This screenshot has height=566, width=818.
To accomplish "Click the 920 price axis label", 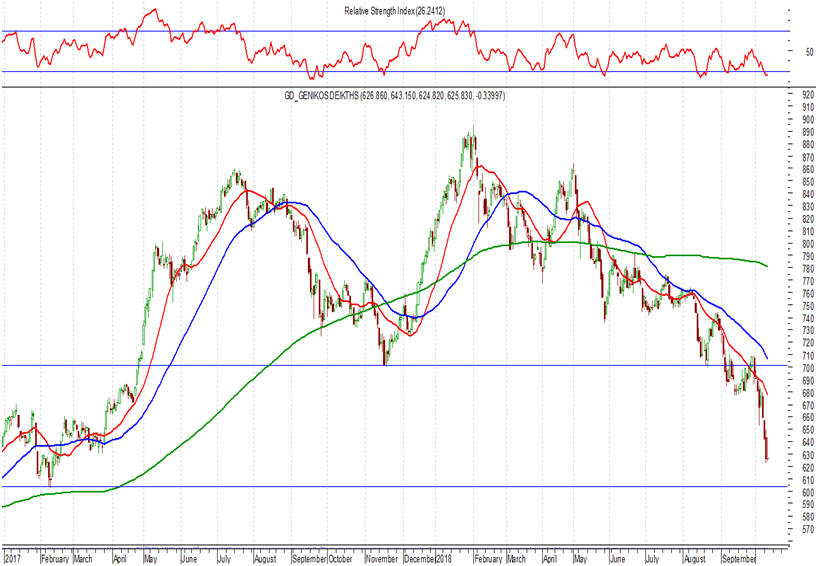I will pyautogui.click(x=797, y=95).
